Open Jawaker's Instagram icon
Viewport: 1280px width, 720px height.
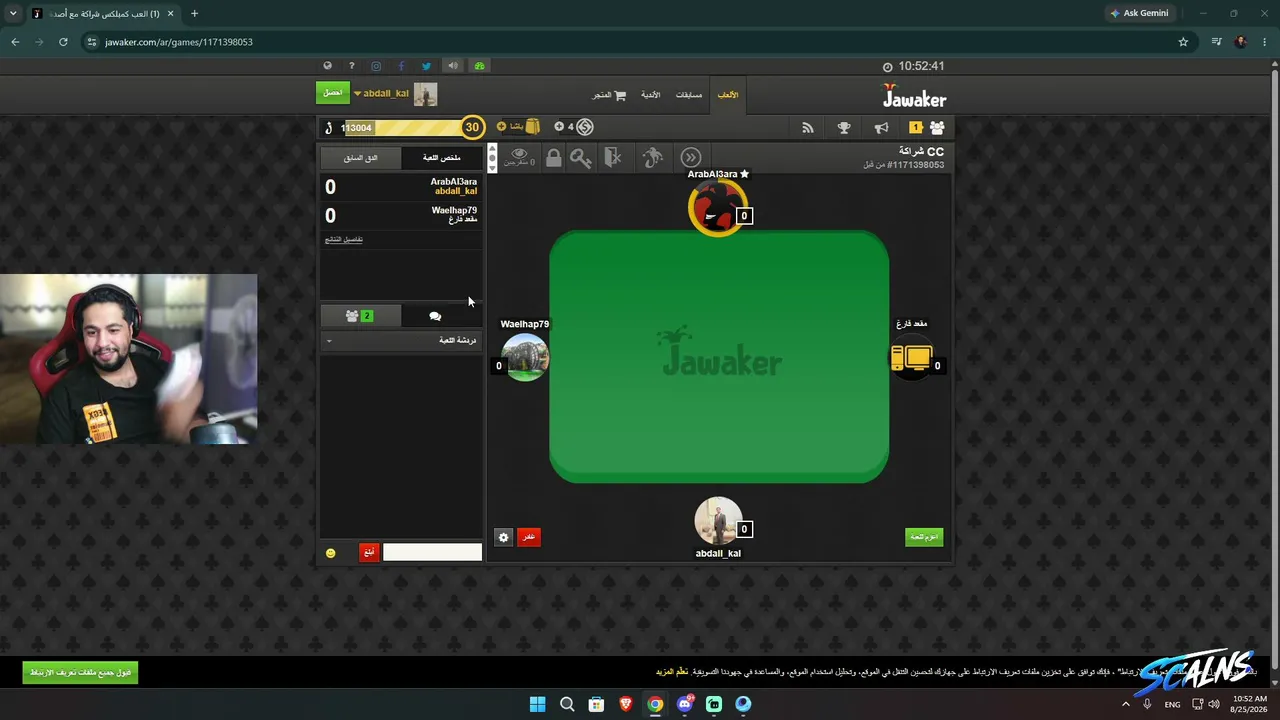pos(376,66)
